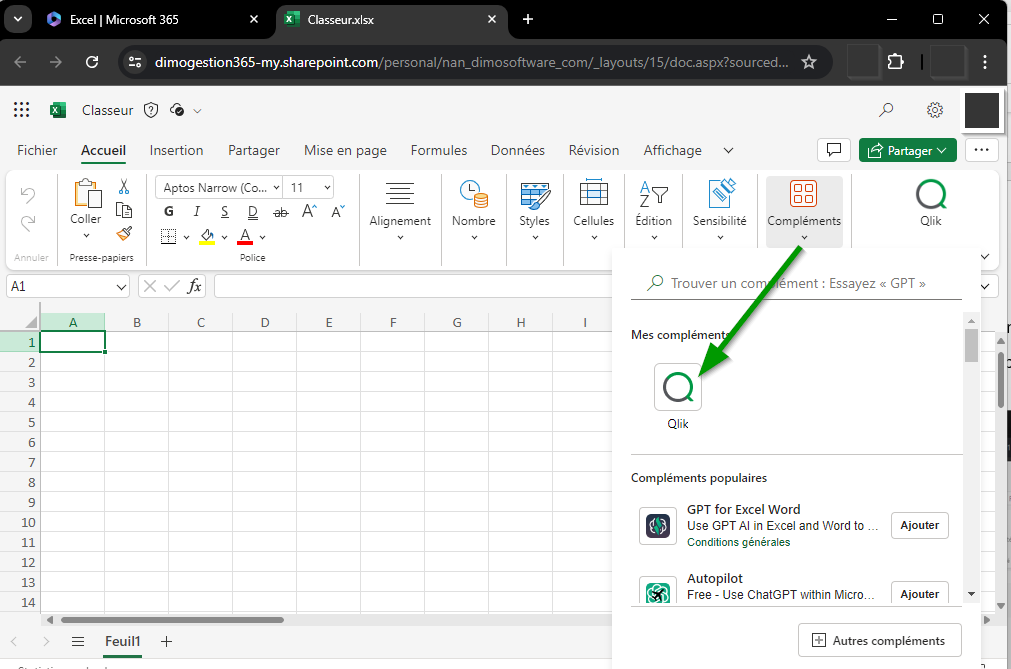Click the Compléments ribbon button
Screen dimensions: 1011x669
coord(804,211)
